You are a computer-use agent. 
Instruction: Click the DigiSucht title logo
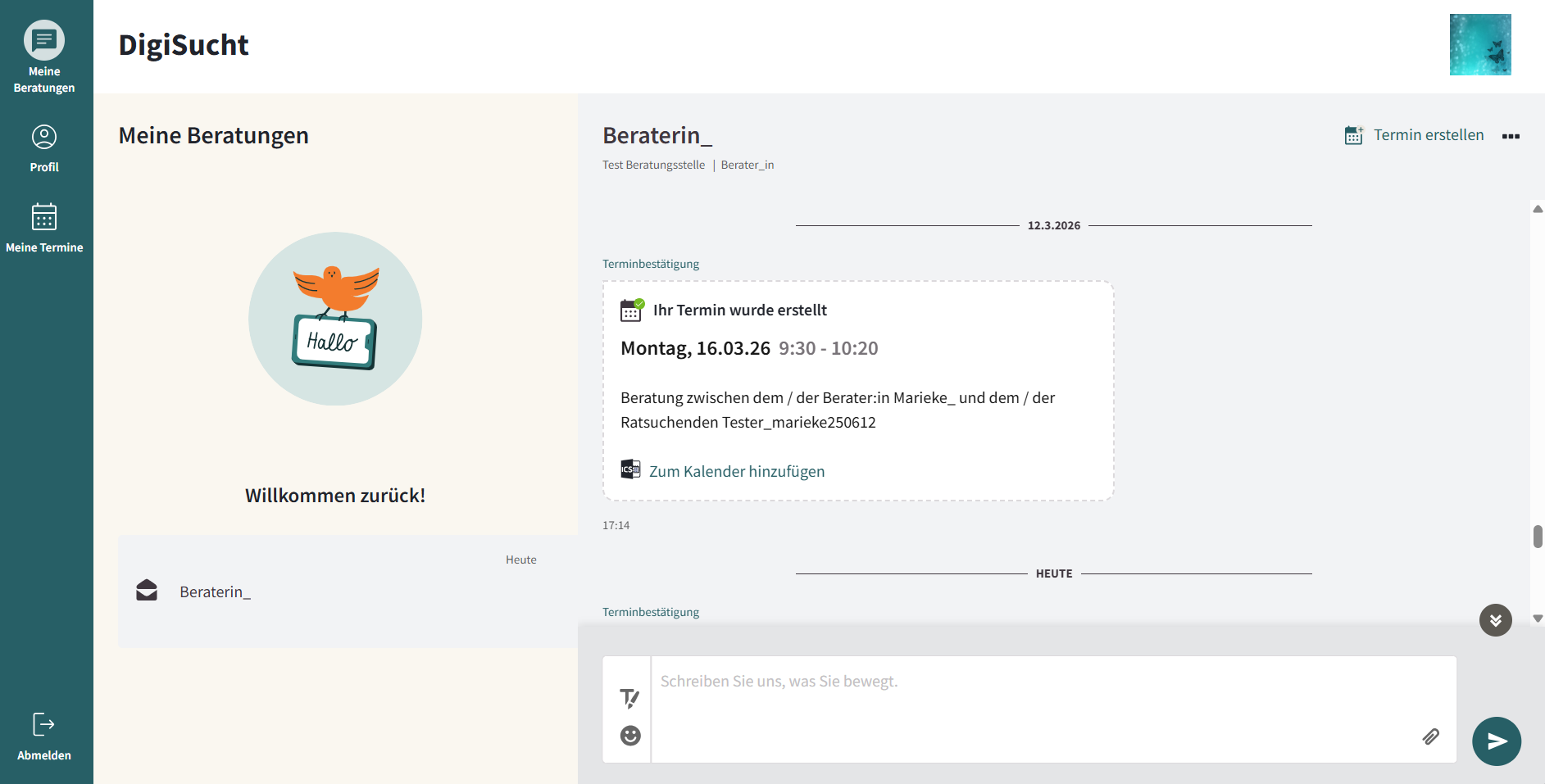pyautogui.click(x=184, y=45)
